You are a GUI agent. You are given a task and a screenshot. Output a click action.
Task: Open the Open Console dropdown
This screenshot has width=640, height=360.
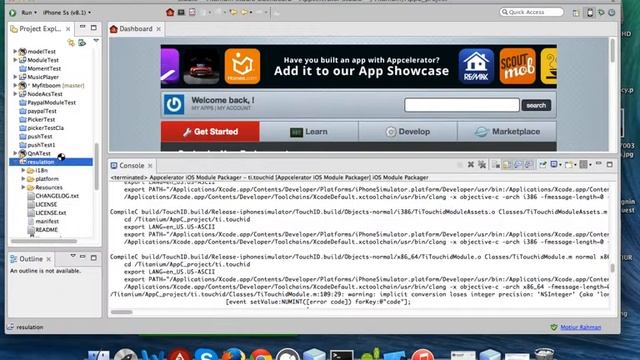pyautogui.click(x=575, y=165)
